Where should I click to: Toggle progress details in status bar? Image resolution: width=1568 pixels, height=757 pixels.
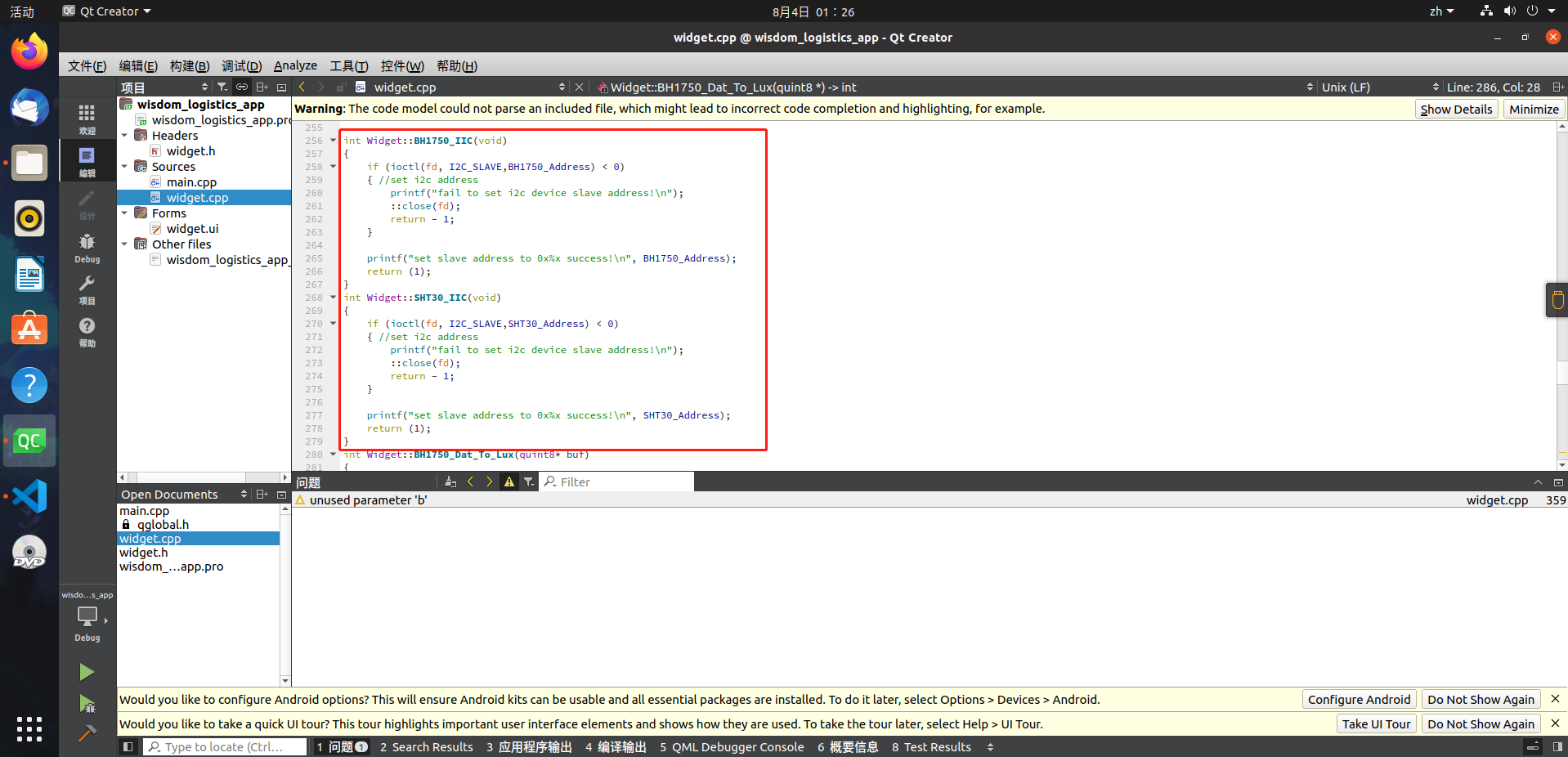(1534, 746)
